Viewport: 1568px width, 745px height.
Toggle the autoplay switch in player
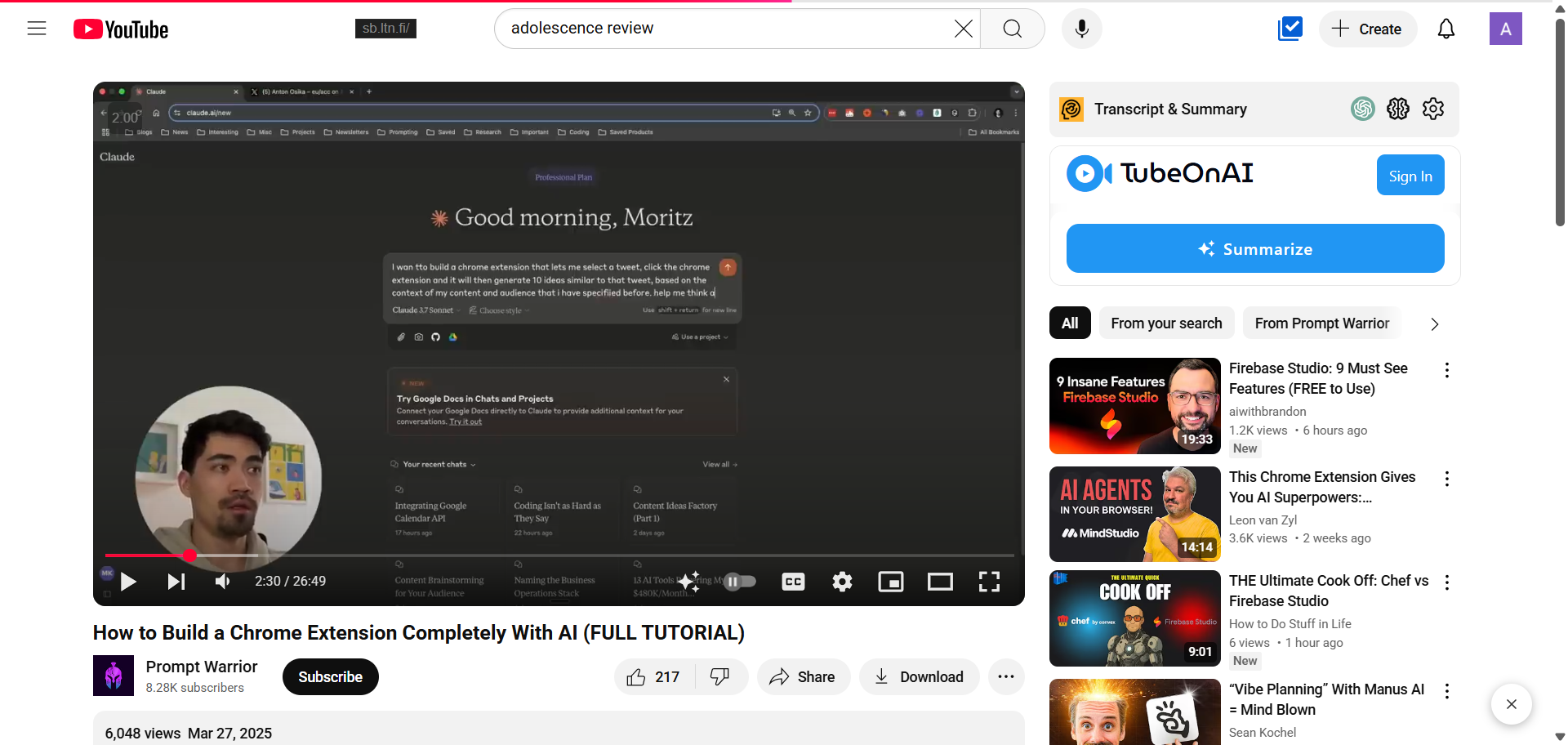pyautogui.click(x=740, y=582)
